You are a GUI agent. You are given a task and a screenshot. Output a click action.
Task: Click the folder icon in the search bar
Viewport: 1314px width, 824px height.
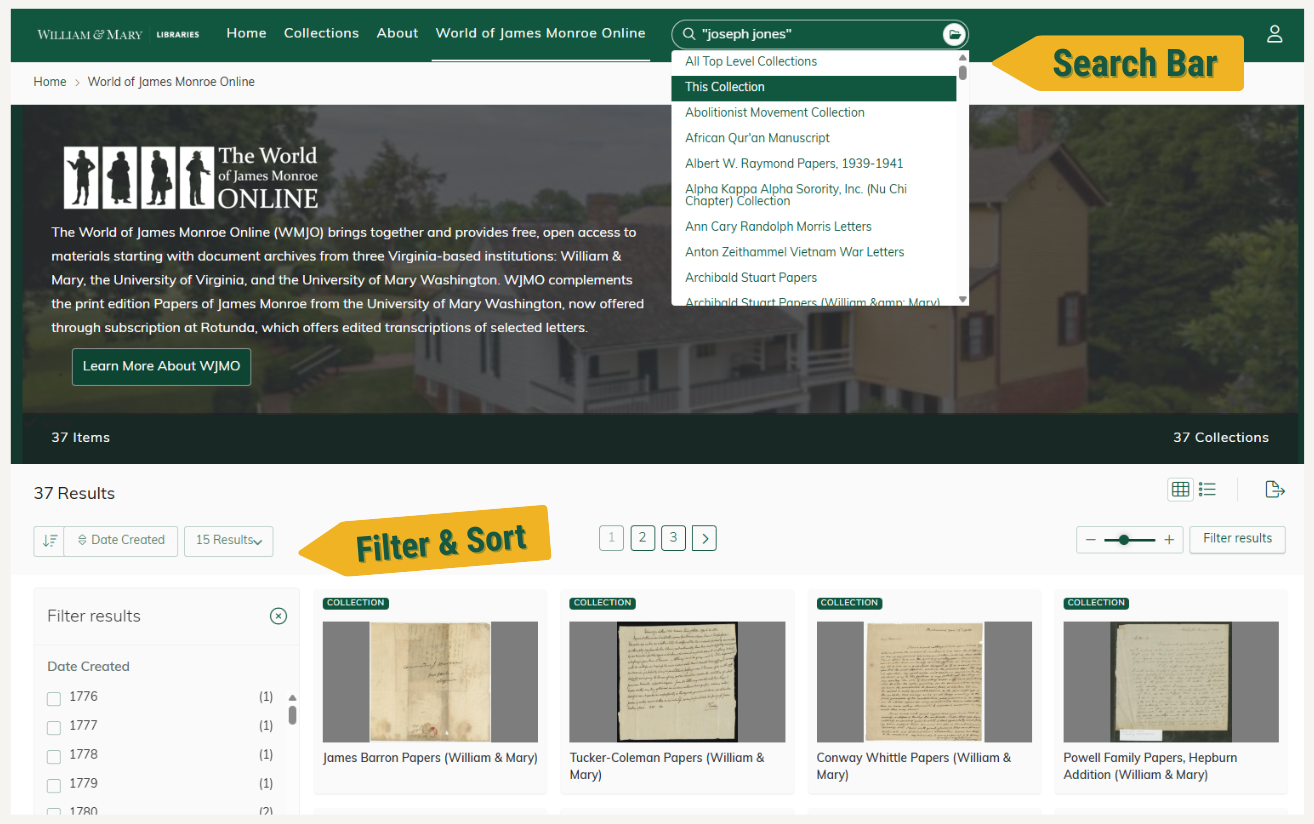coord(954,33)
